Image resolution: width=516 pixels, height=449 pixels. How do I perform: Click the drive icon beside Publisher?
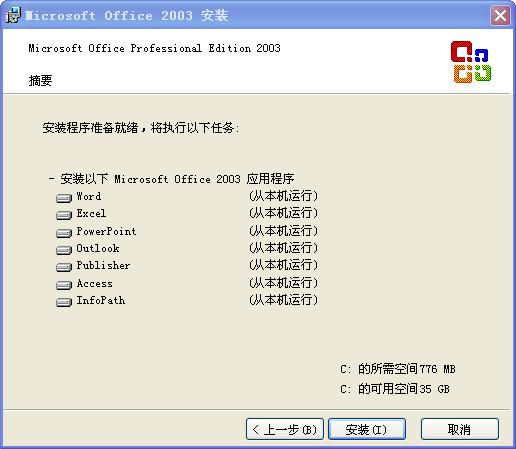pos(64,267)
